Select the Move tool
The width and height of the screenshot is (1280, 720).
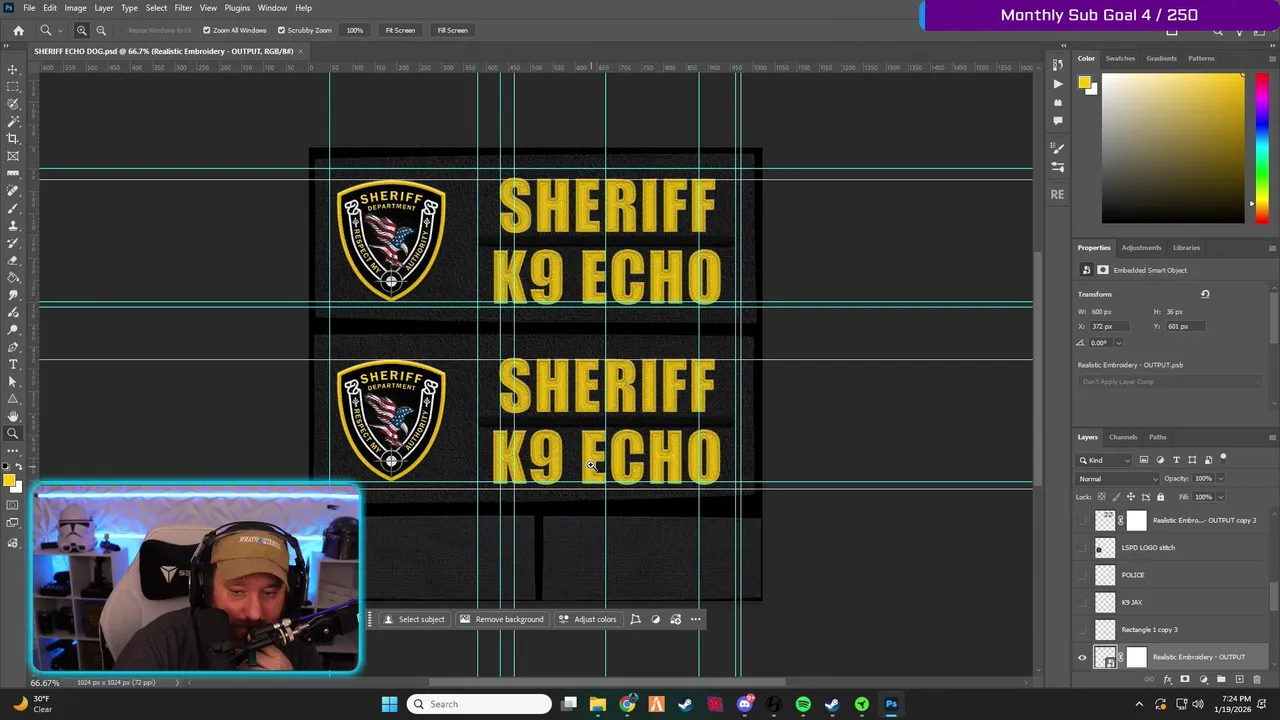tap(13, 69)
